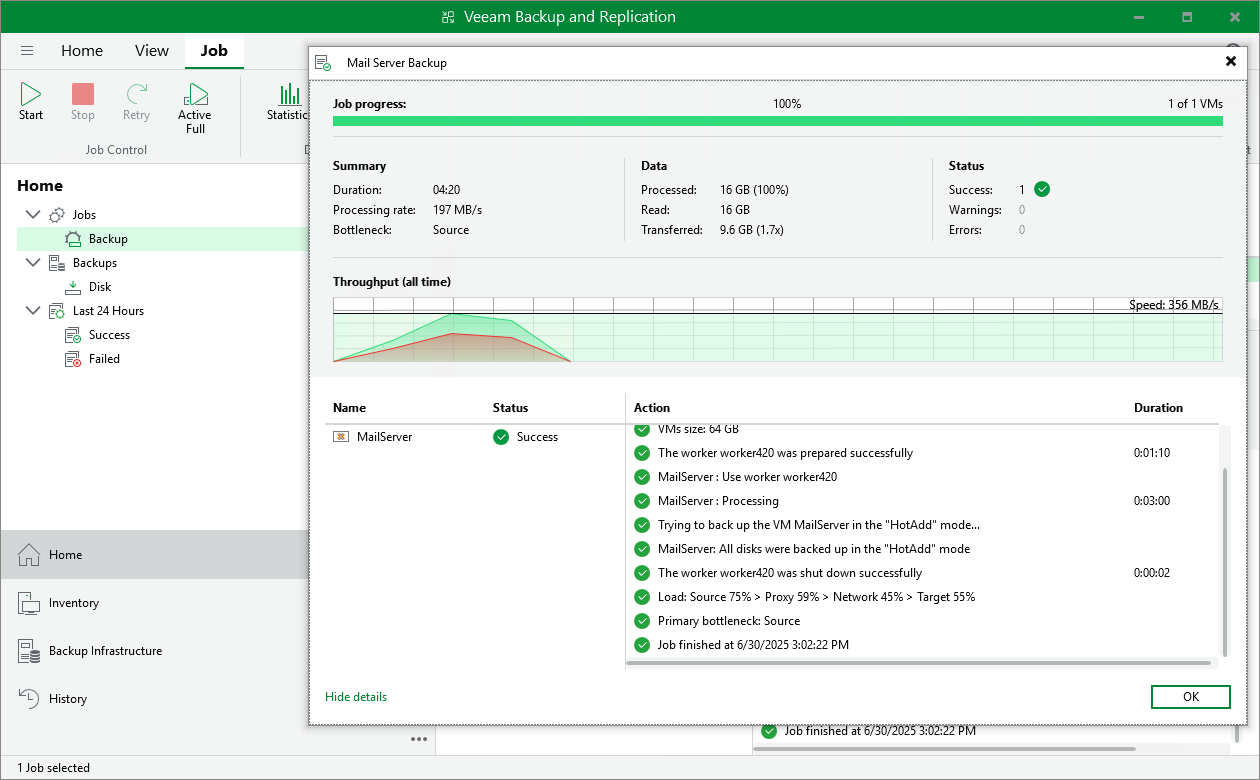Open the Statistics ribbon icon
This screenshot has height=780, width=1260.
pos(290,95)
